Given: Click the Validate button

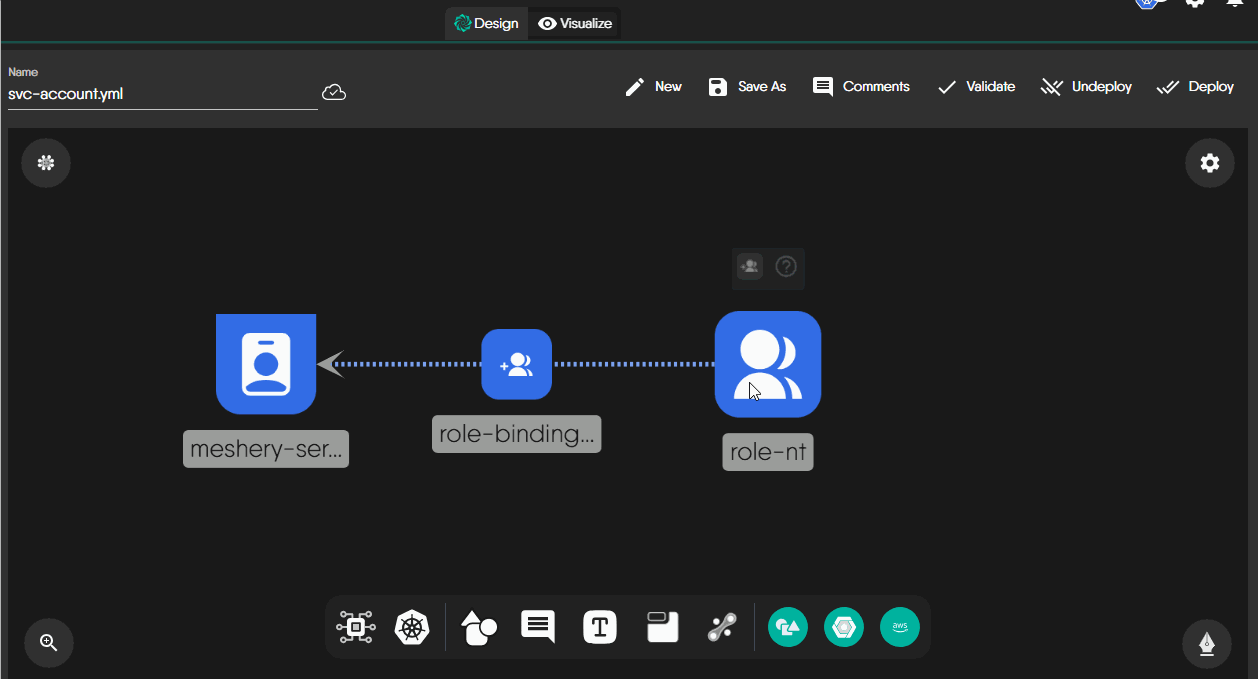Looking at the screenshot, I should [976, 87].
